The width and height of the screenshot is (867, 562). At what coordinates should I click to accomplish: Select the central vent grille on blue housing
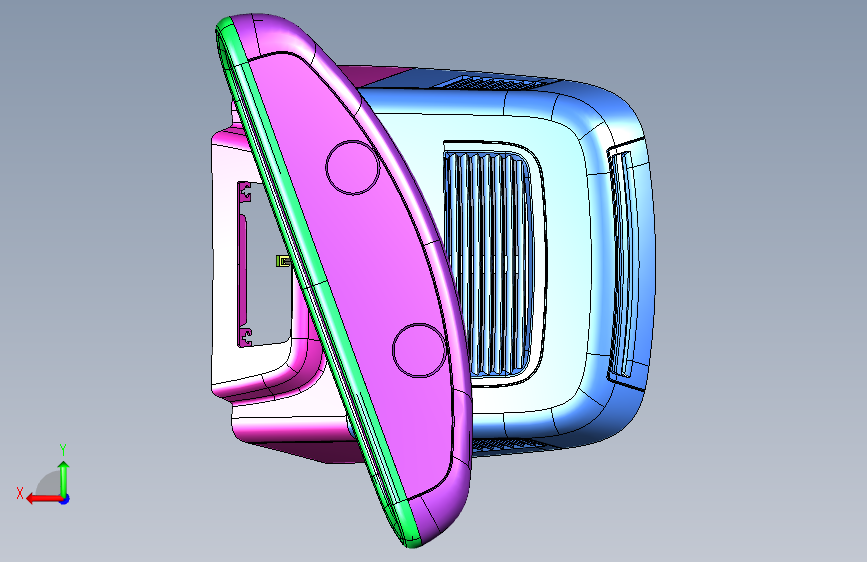488,264
